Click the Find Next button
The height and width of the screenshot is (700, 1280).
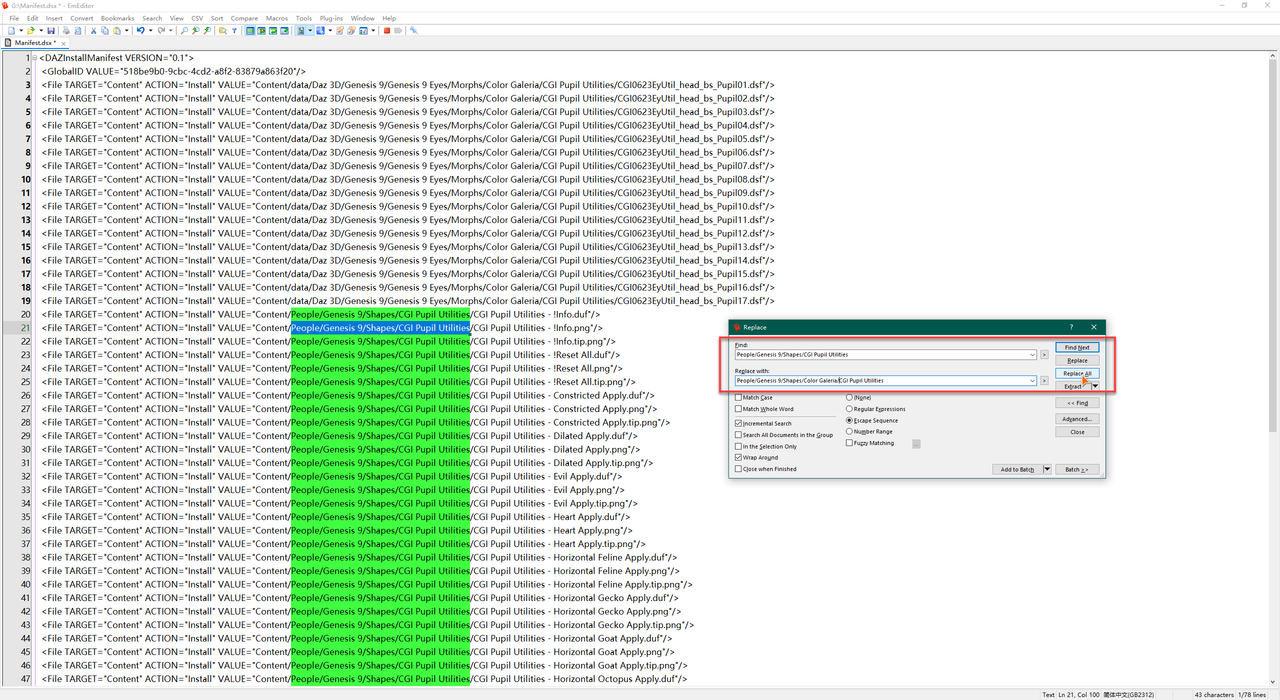[1077, 347]
